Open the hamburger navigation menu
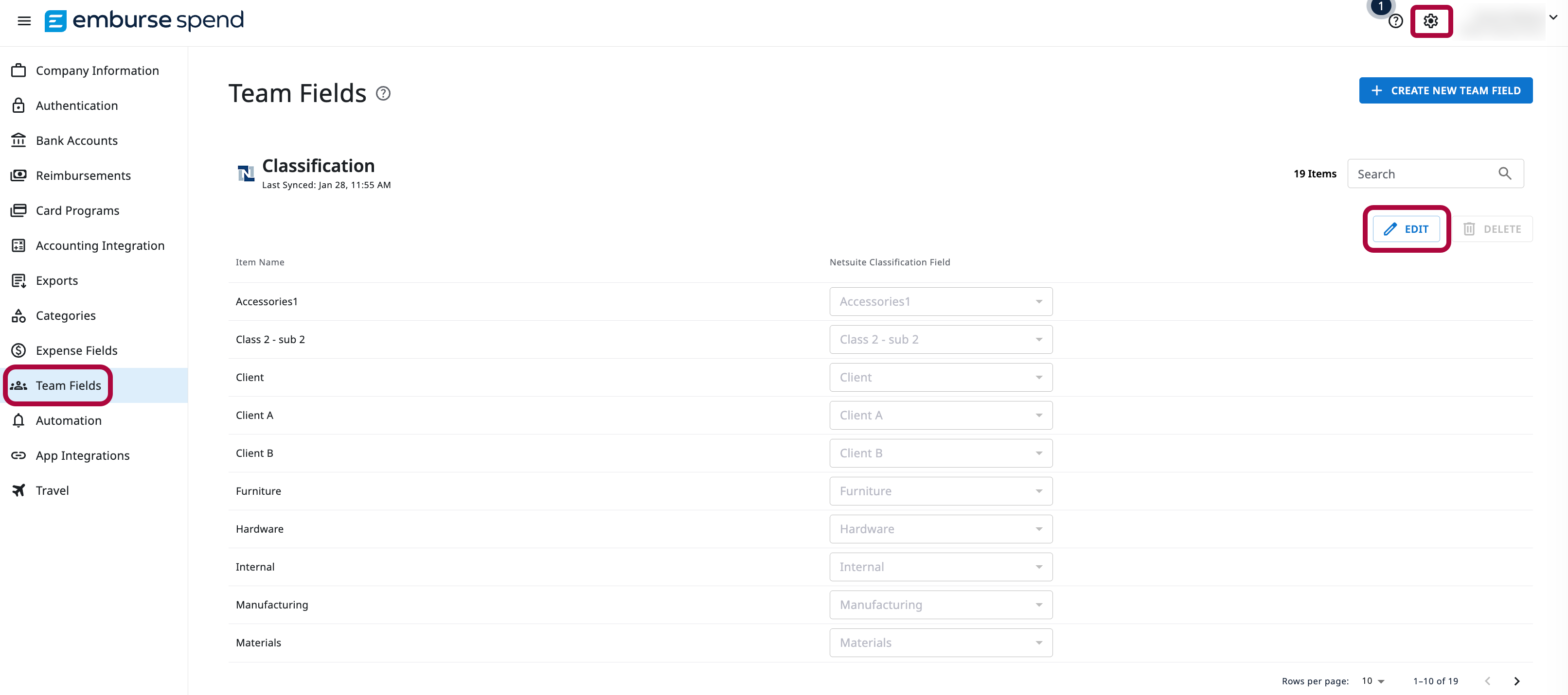 (x=24, y=20)
